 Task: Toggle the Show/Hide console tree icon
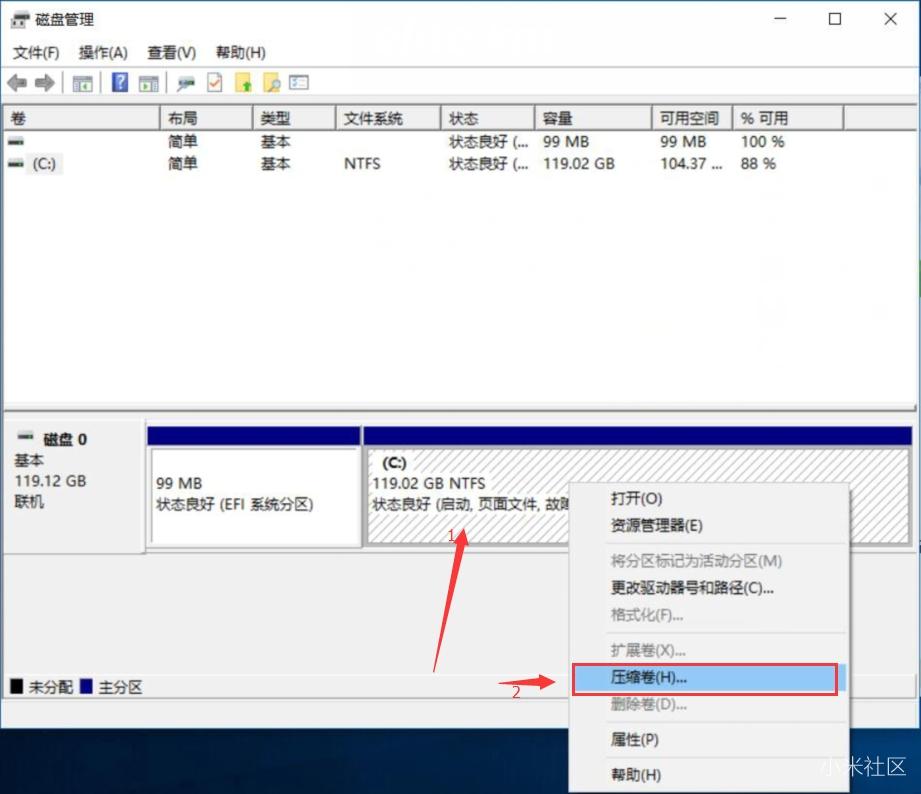[82, 83]
